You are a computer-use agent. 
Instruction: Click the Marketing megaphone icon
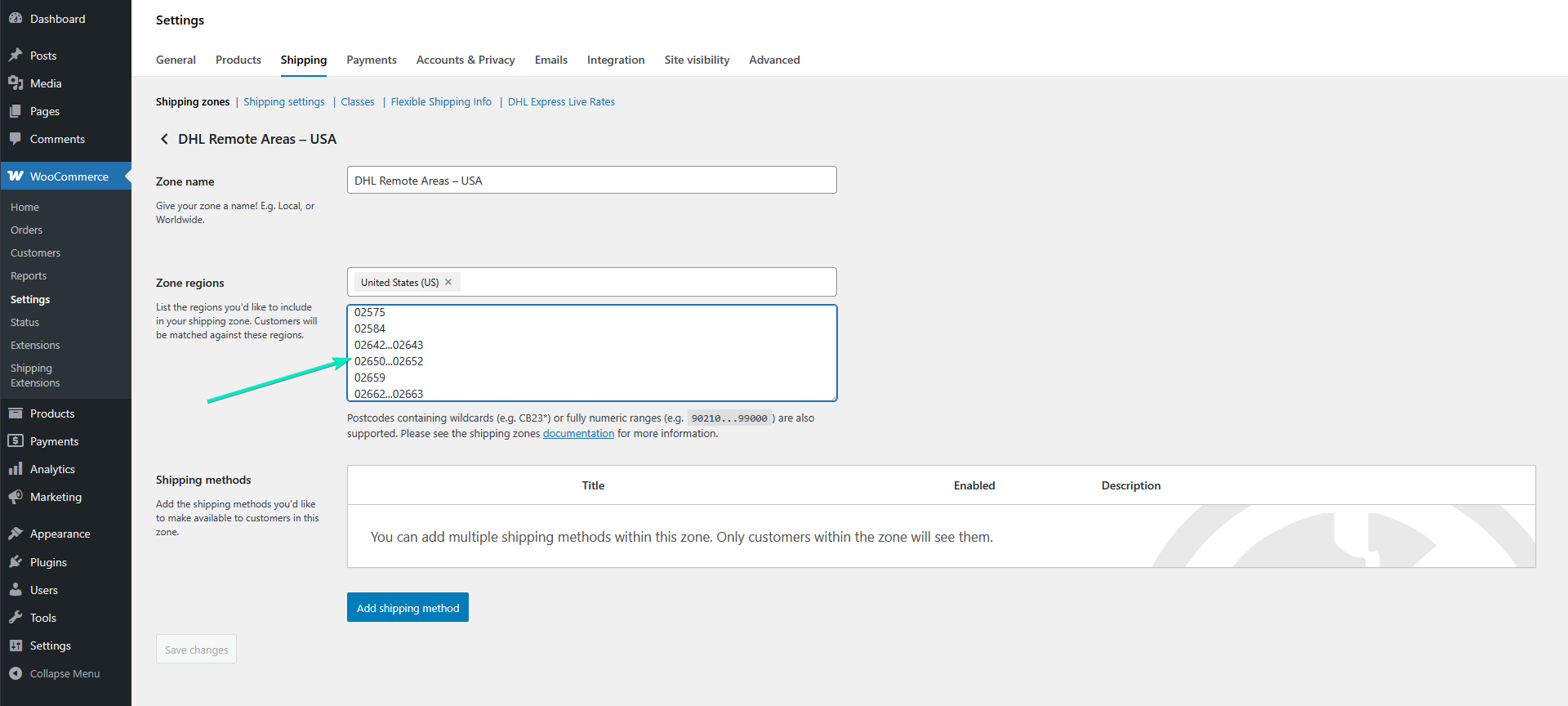pyautogui.click(x=16, y=496)
